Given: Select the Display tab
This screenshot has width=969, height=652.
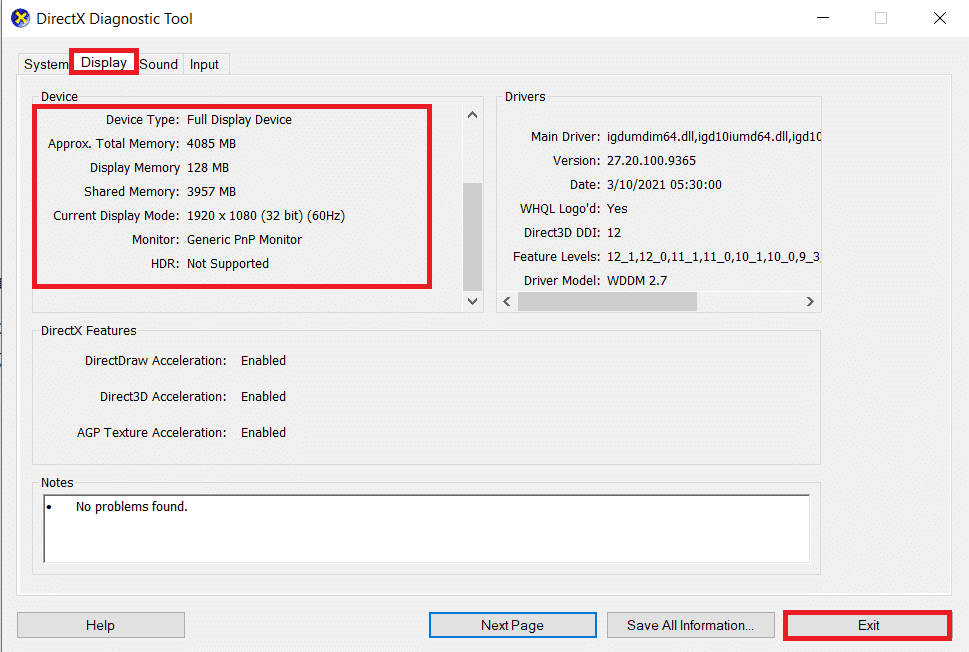Looking at the screenshot, I should click(103, 62).
